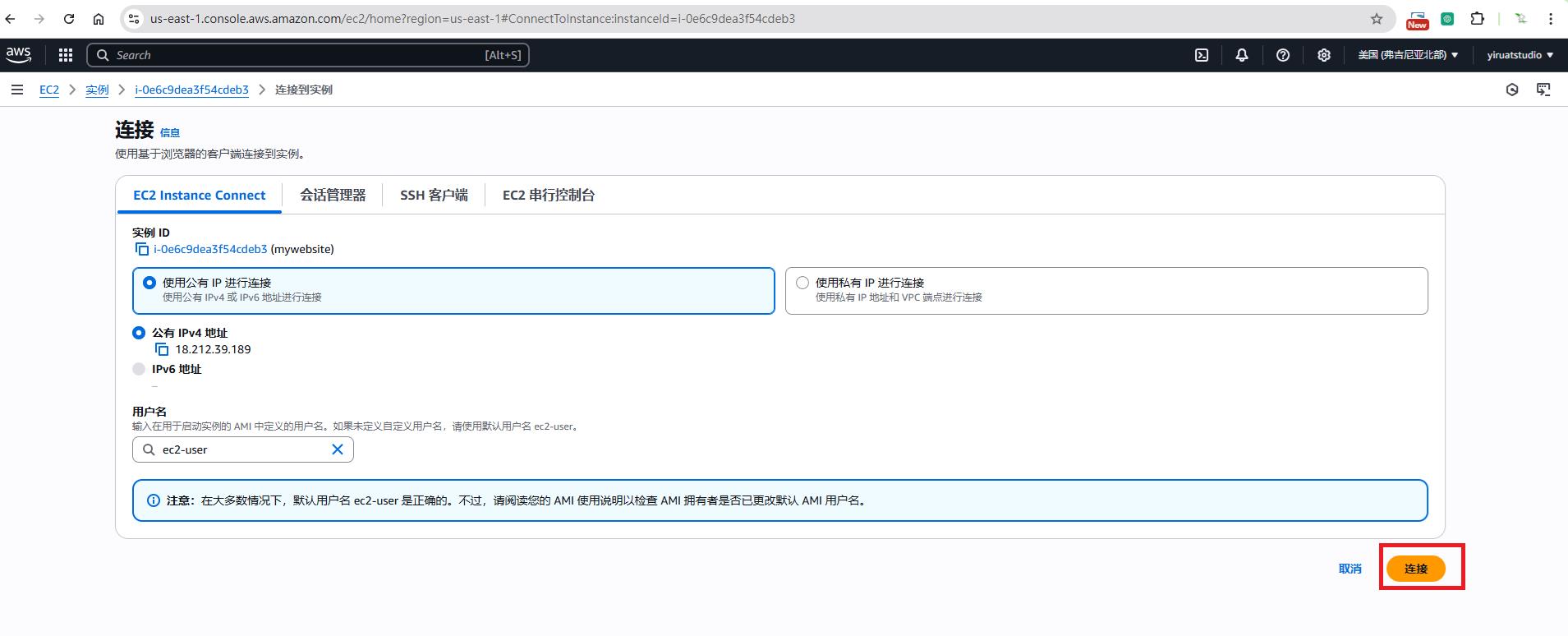
Task: Click the red New extension icon
Action: pos(1418,20)
